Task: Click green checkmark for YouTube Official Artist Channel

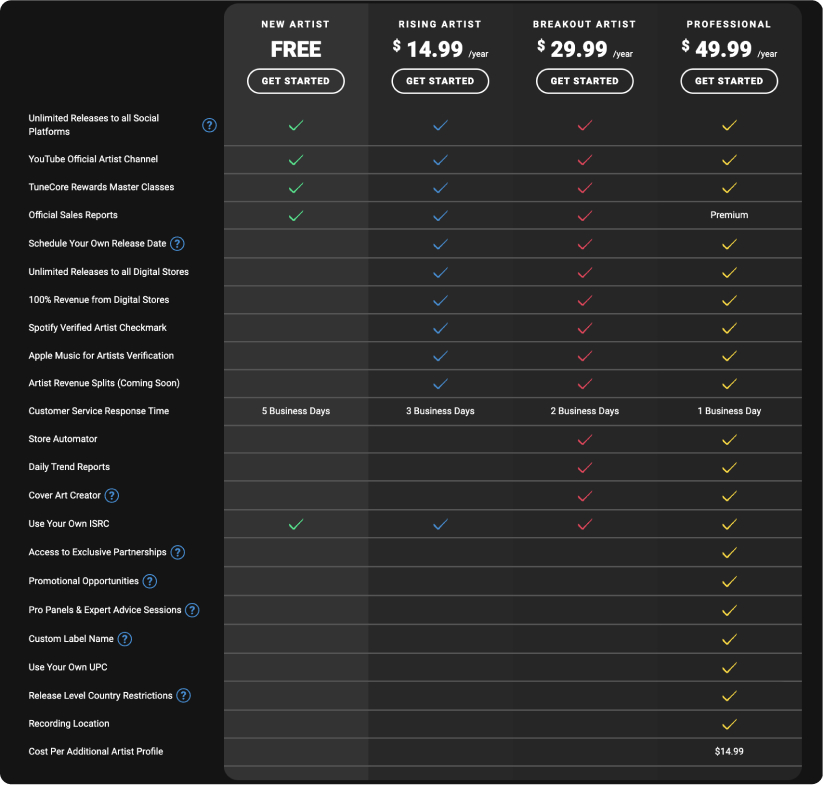Action: point(296,160)
